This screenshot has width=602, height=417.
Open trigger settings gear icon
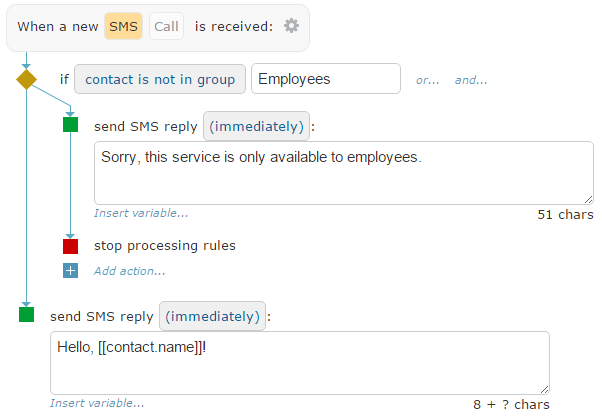click(x=291, y=26)
